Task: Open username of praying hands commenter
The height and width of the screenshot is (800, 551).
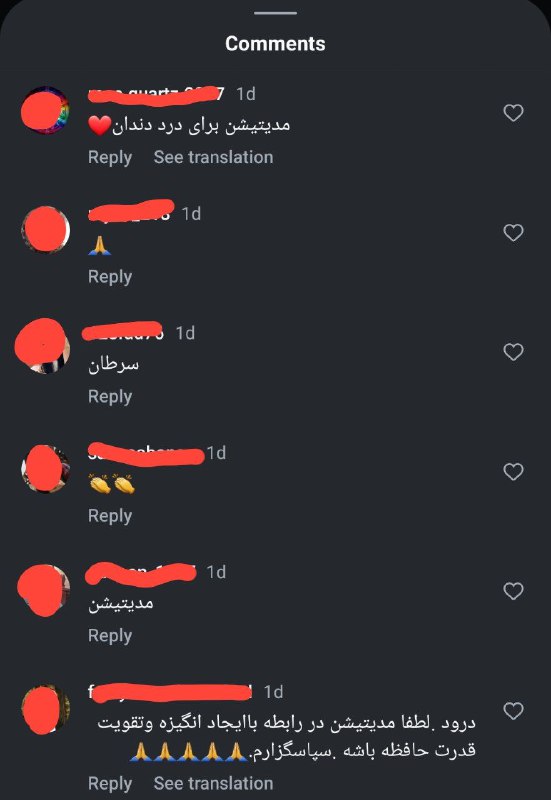Action: click(x=131, y=213)
